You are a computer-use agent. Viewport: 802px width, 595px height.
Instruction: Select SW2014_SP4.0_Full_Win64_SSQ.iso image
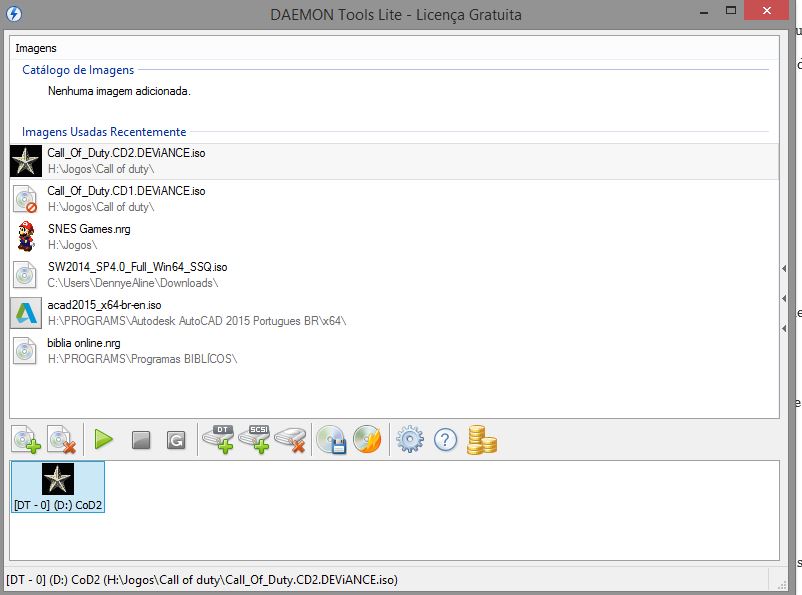(394, 275)
